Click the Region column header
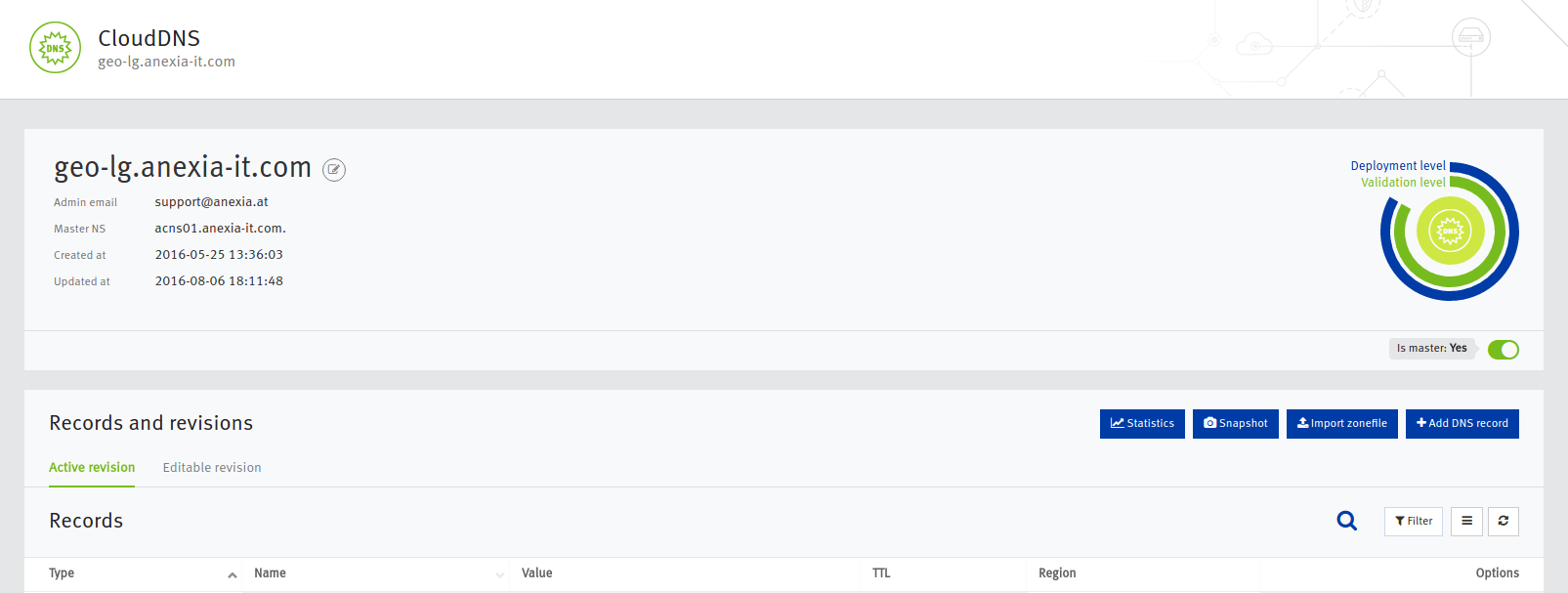1568x593 pixels. [x=1057, y=573]
